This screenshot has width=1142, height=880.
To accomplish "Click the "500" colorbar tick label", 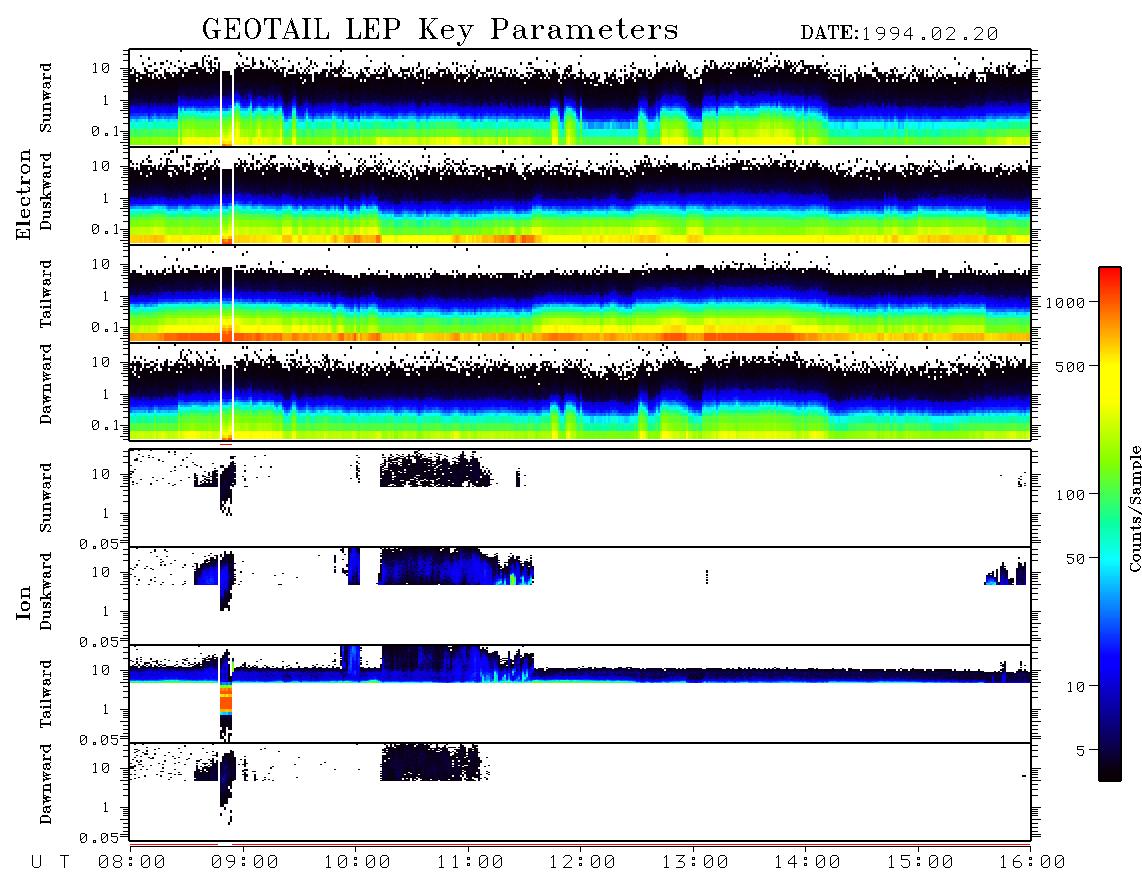I will [1070, 366].
